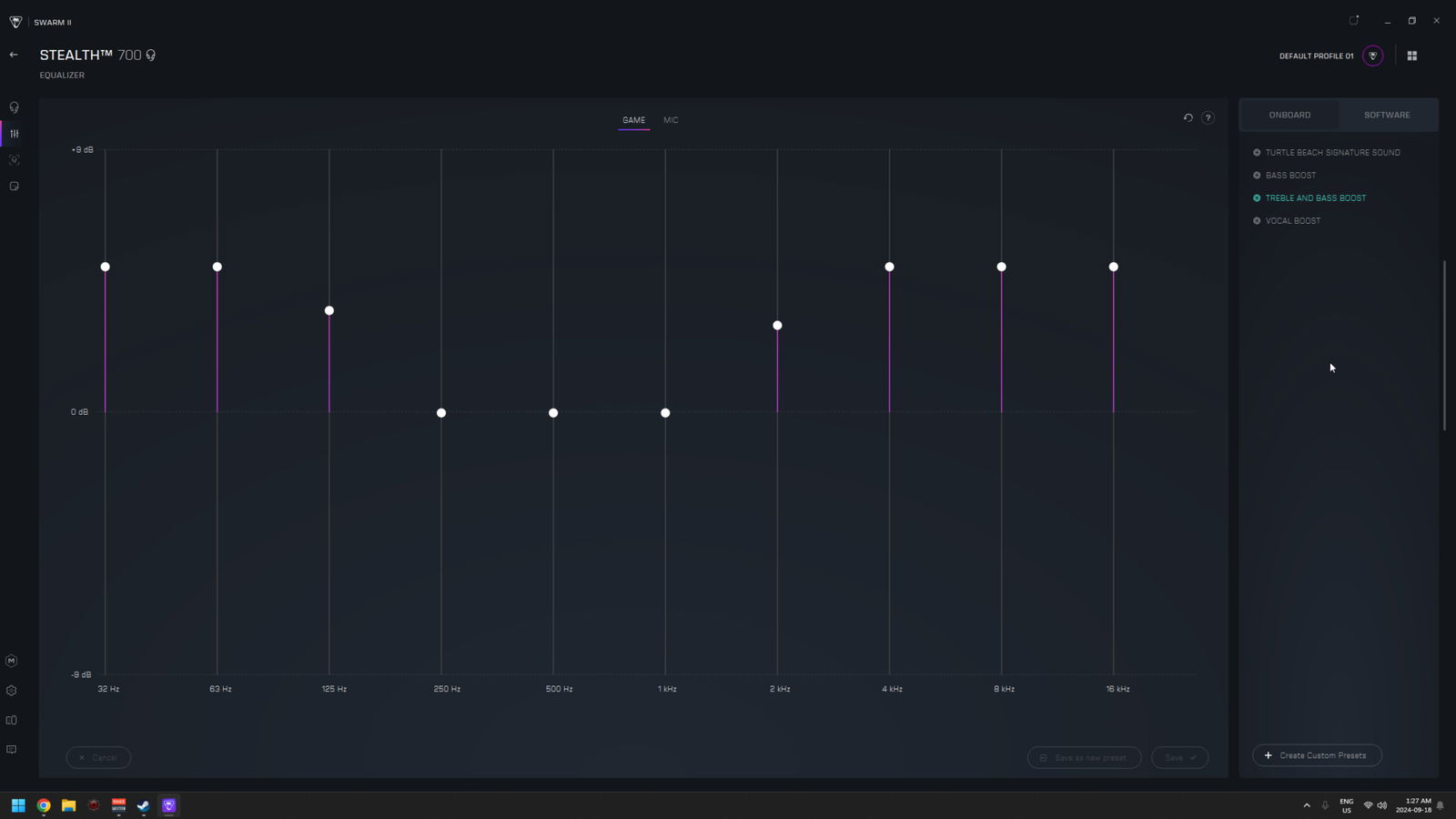Screen dimensions: 1456x819
Task: Switch to the MIC equalizer tab
Action: click(671, 120)
